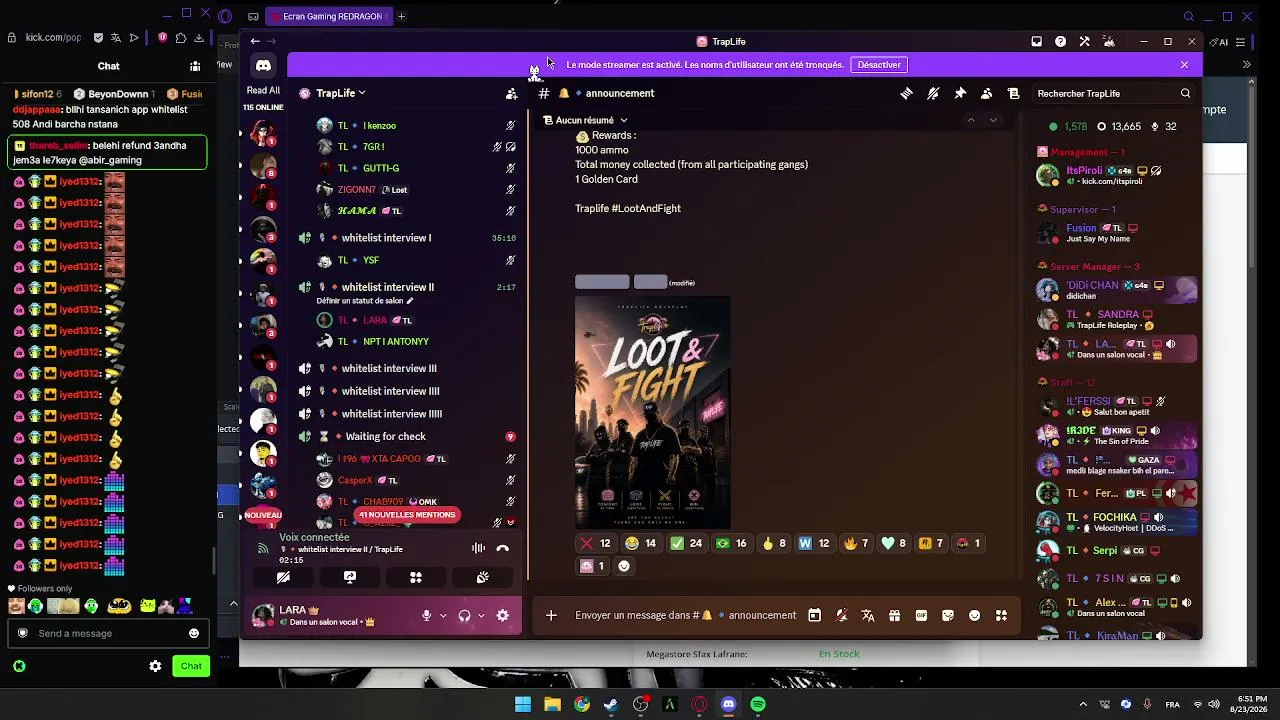Click the NOUVEAU server indicator
The height and width of the screenshot is (720, 1280).
tap(263, 515)
